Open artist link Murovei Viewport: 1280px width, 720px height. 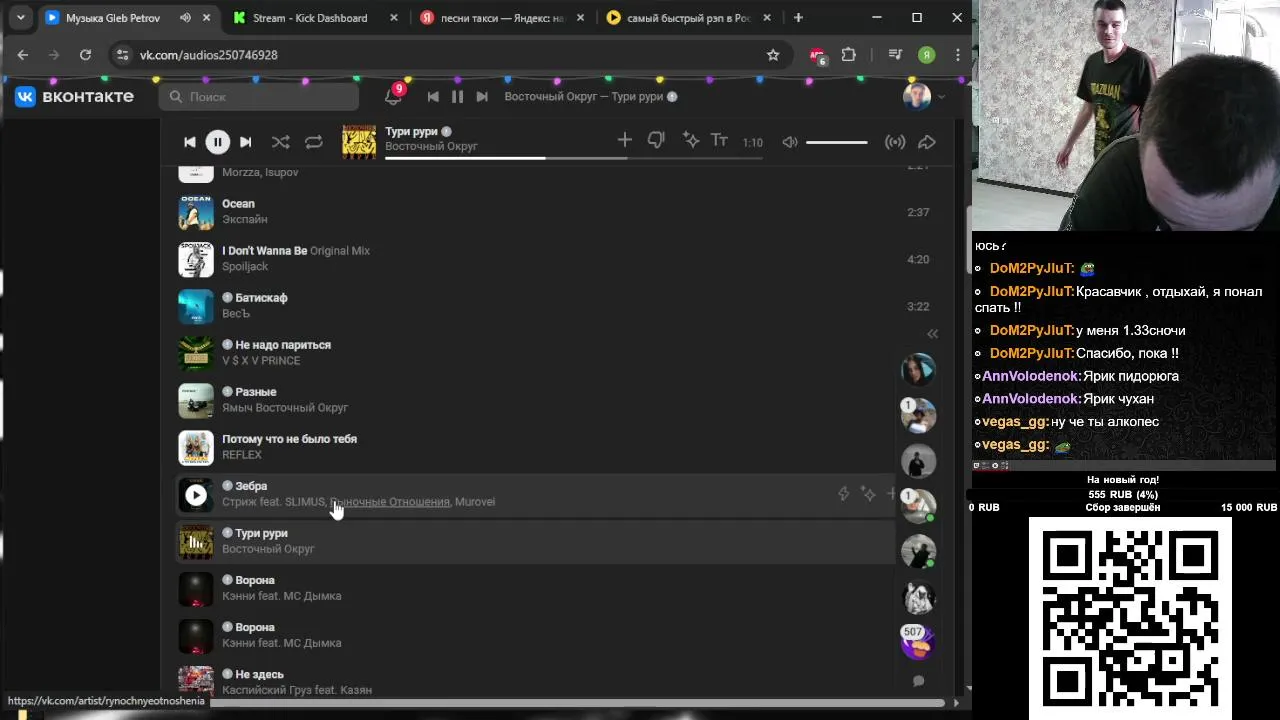[475, 502]
